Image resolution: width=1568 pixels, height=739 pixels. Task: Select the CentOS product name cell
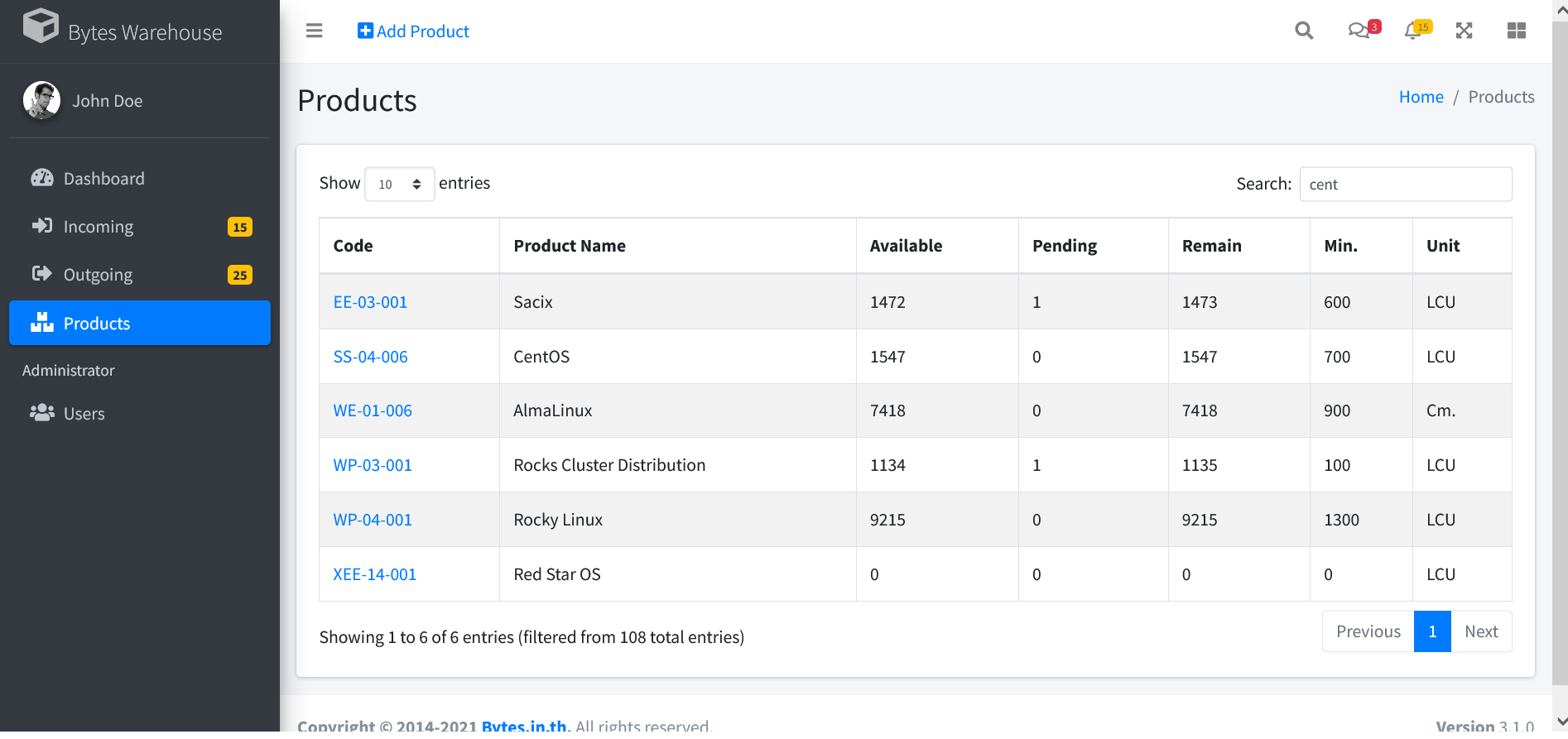(x=677, y=357)
